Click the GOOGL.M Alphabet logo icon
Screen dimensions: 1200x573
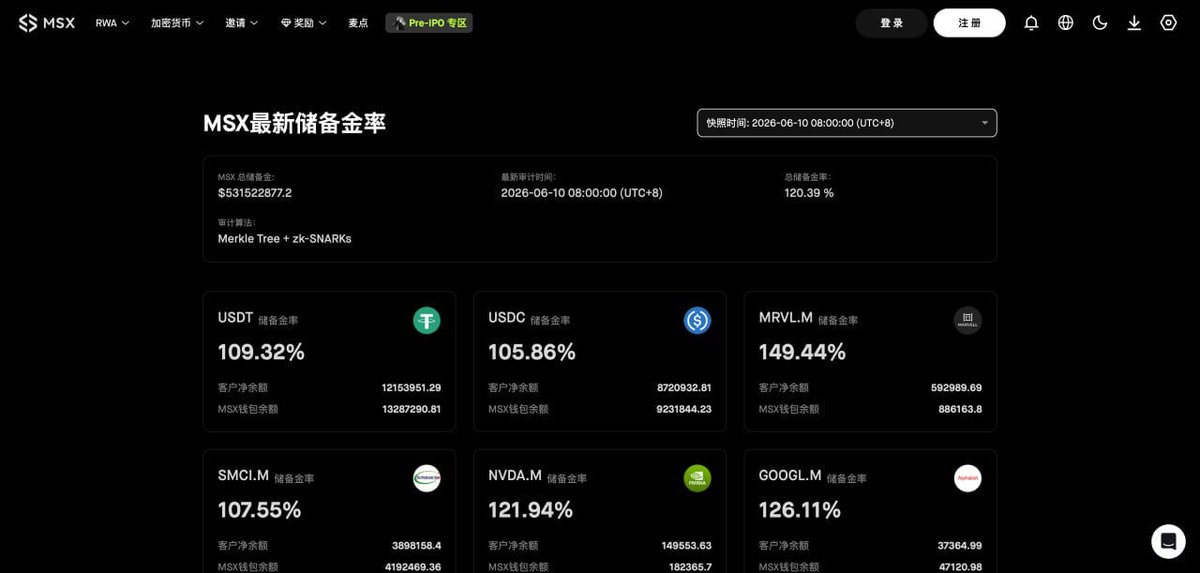coord(967,478)
